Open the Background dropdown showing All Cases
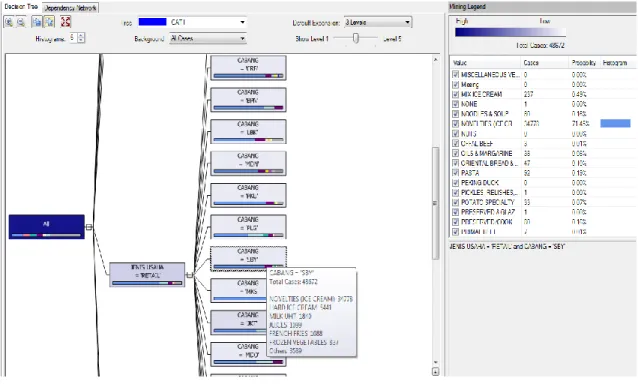The image size is (638, 384). pos(208,39)
